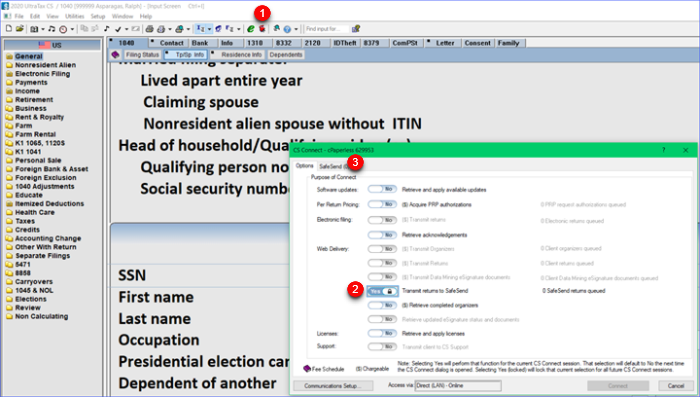Click the green-topped printer toolbar icon
Screen dimensions: 700x397
[179, 29]
